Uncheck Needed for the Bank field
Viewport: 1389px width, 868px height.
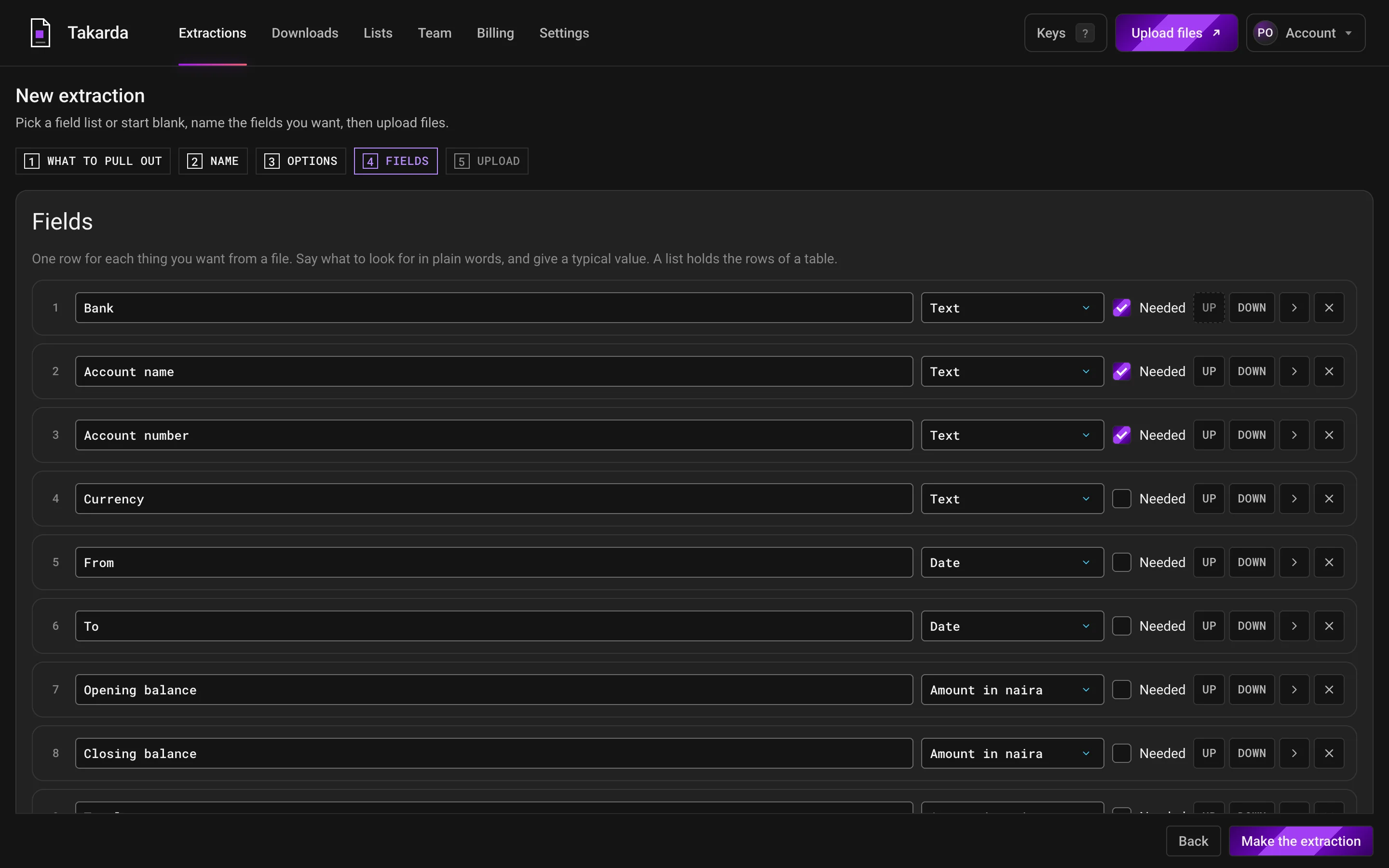click(1121, 308)
